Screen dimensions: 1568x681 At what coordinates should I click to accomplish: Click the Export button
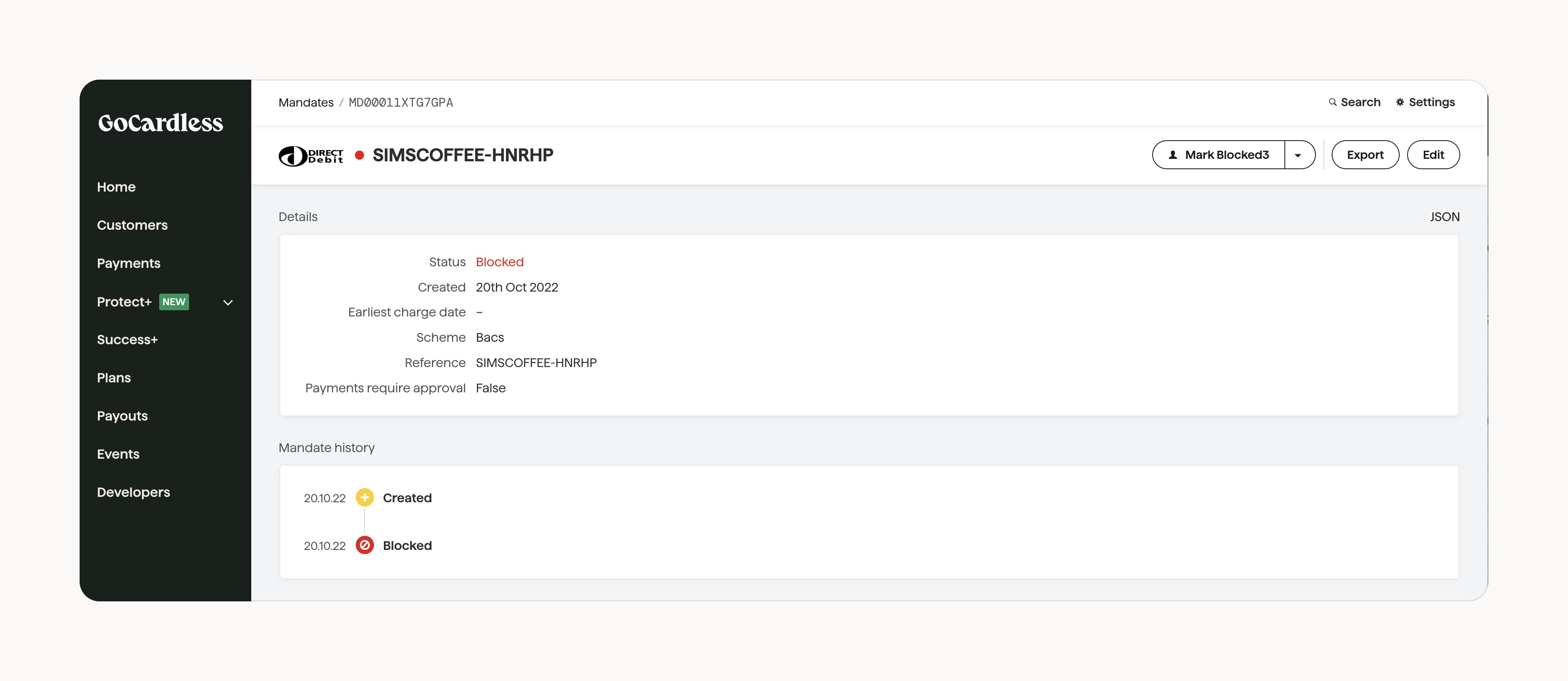tap(1365, 156)
